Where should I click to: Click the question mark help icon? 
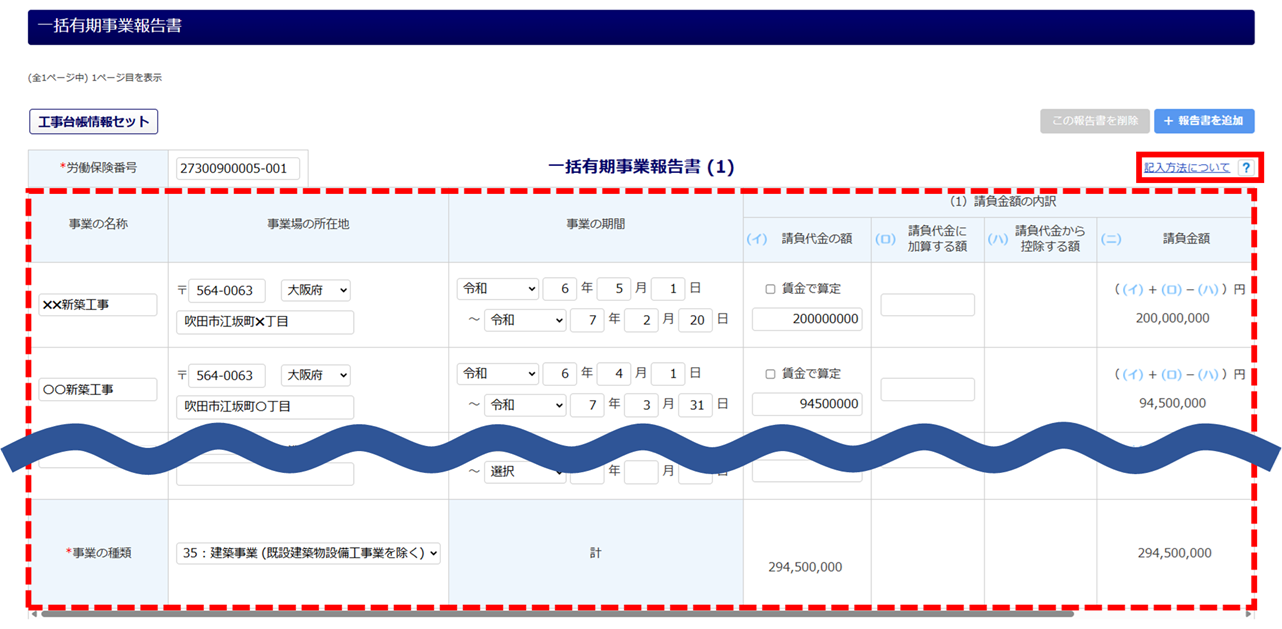tap(1246, 168)
